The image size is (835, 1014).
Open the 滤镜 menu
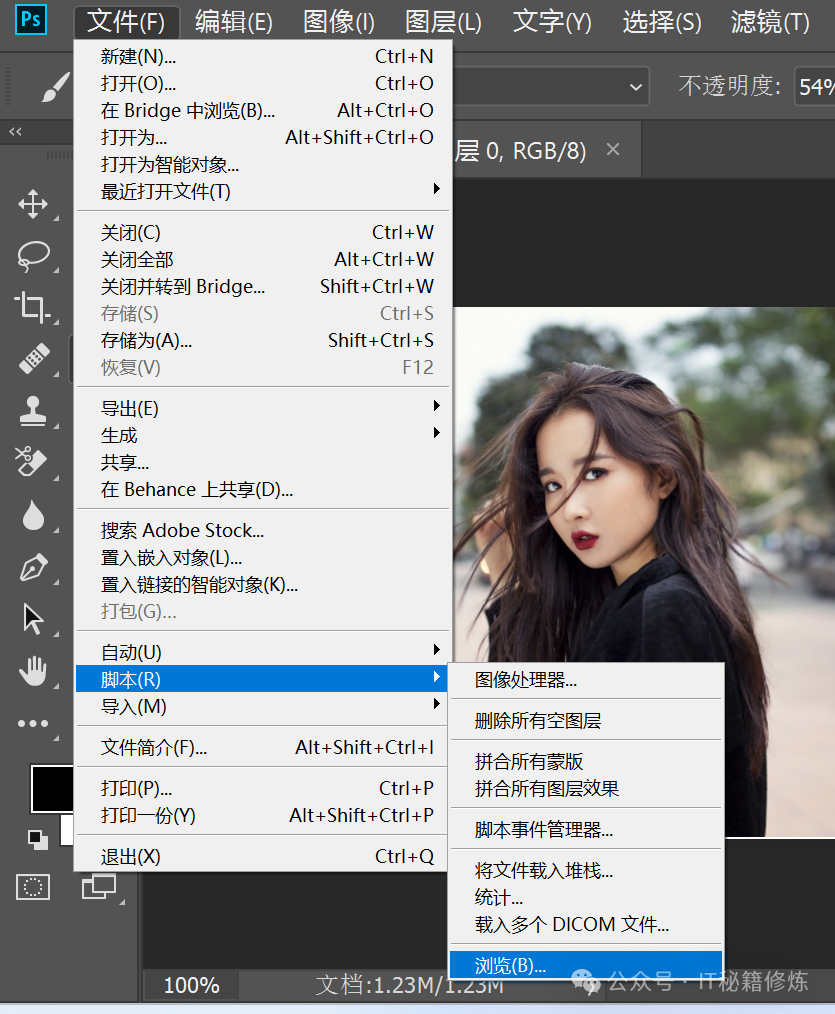[767, 21]
